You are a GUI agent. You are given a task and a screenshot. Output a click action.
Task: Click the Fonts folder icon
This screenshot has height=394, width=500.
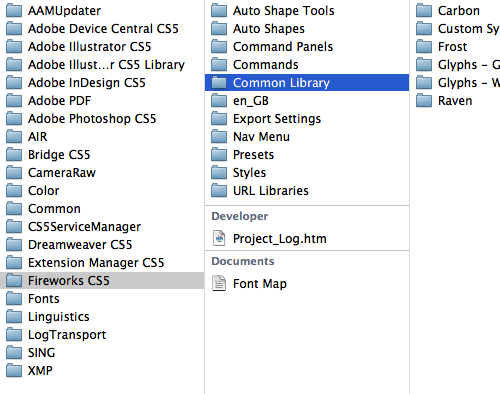14,299
